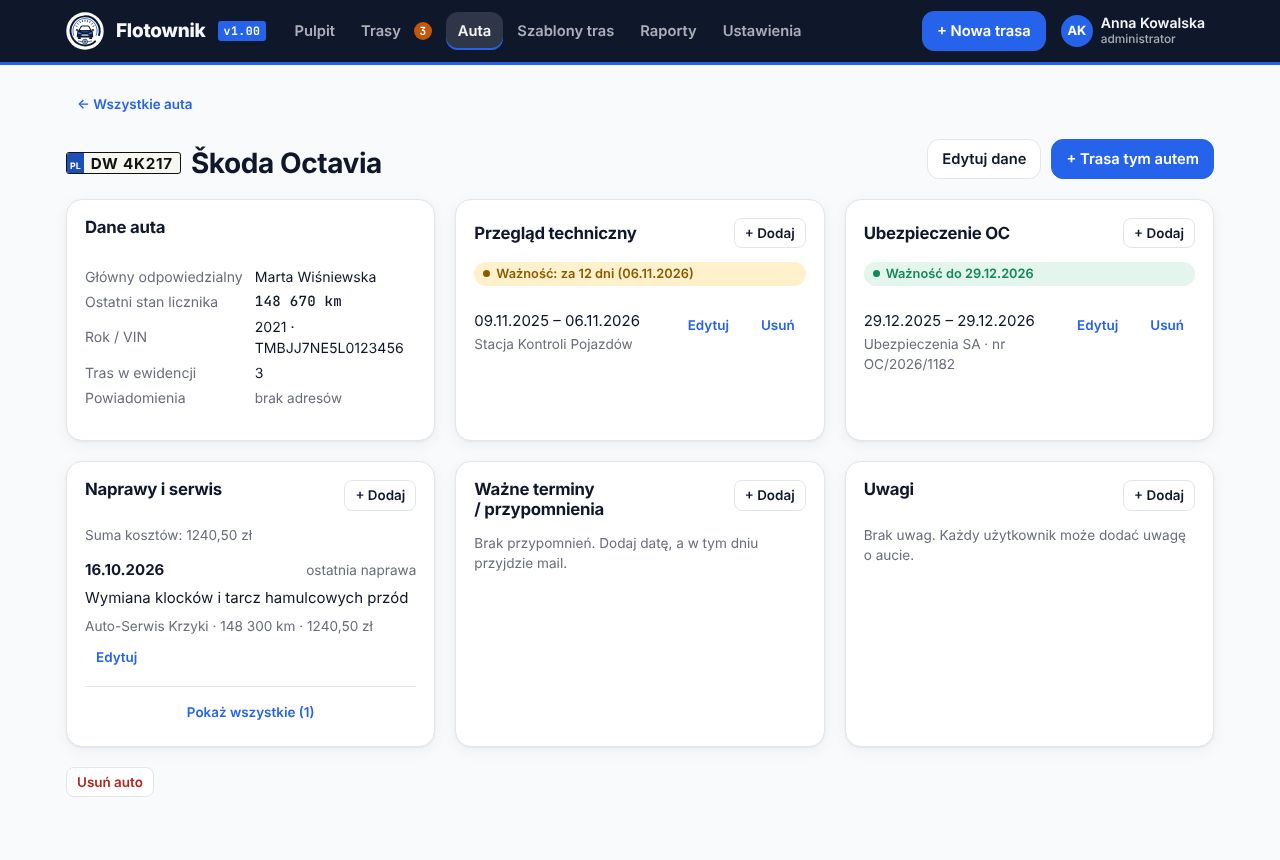Go to the Trasy section
Viewport: 1280px width, 860px height.
pyautogui.click(x=381, y=31)
